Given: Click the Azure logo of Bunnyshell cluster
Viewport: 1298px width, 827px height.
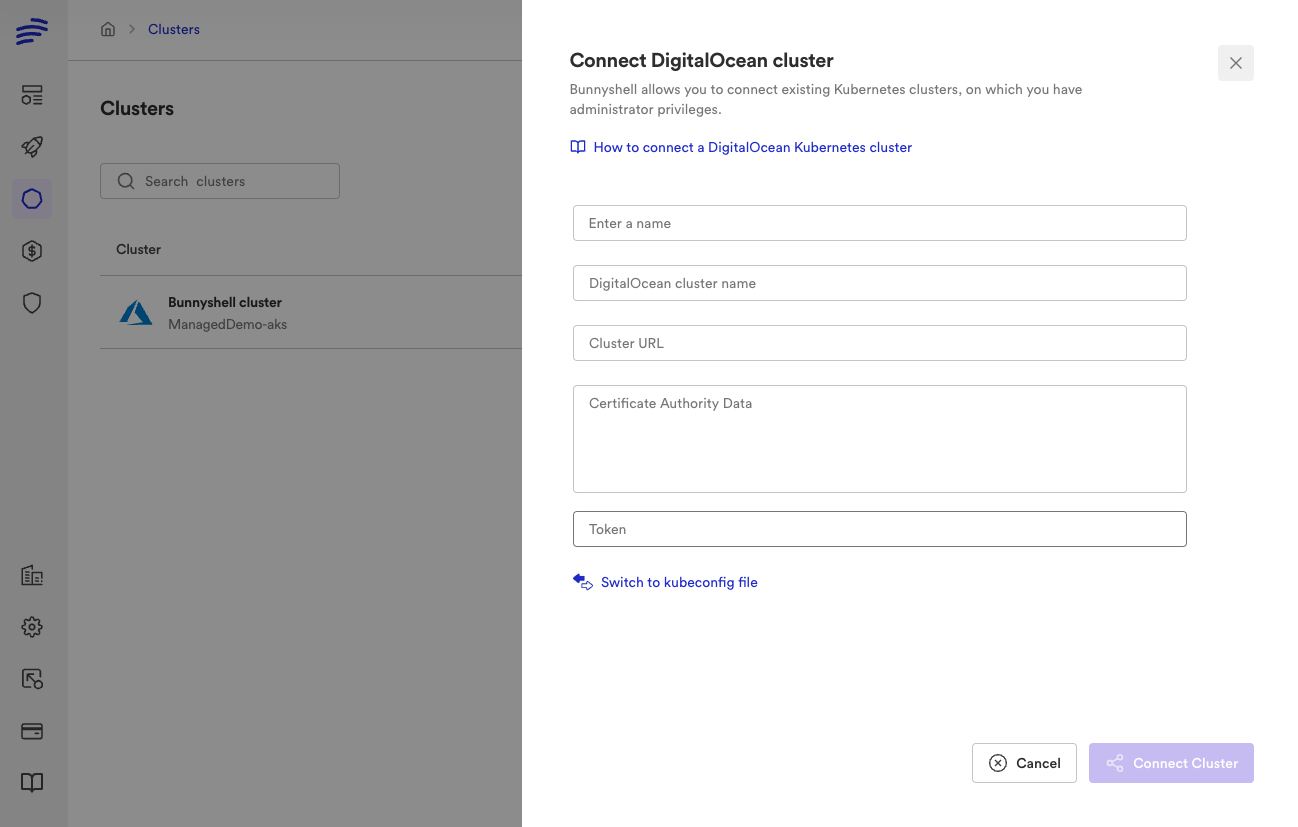Looking at the screenshot, I should 136,313.
